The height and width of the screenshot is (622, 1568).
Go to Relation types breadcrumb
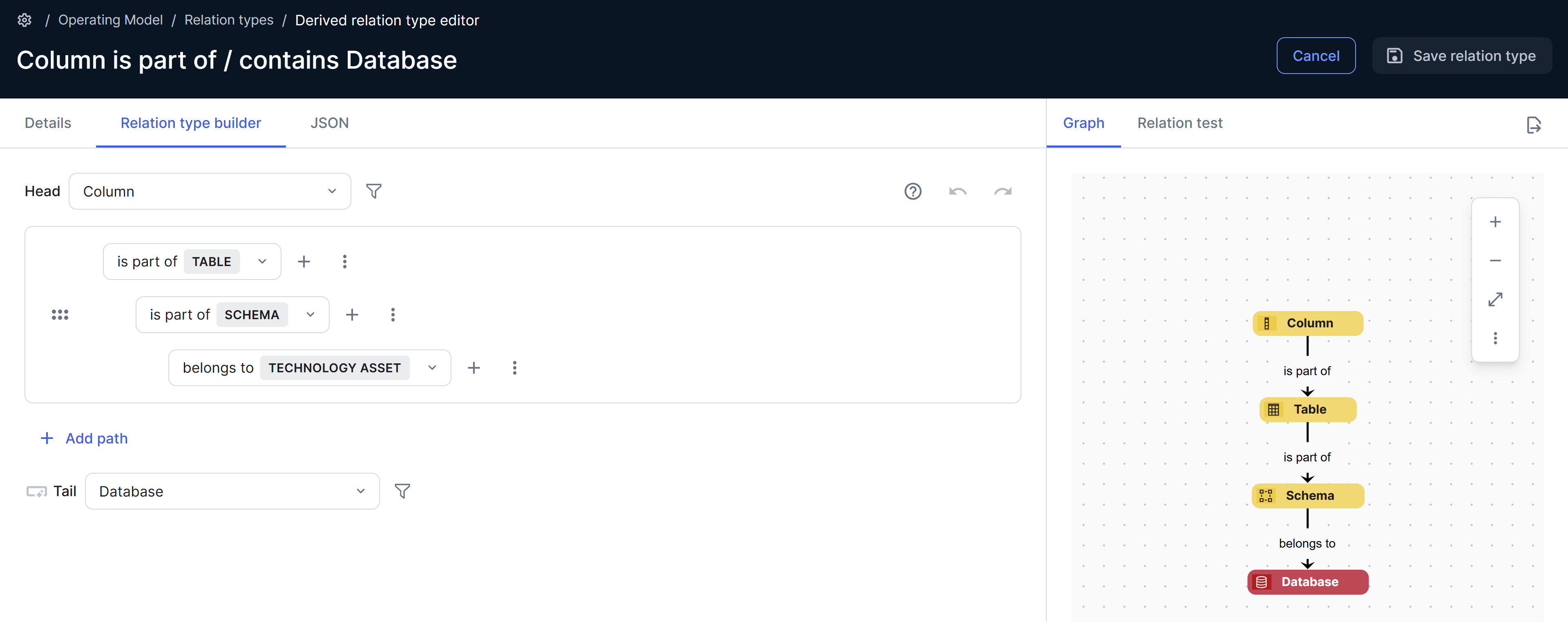point(229,20)
